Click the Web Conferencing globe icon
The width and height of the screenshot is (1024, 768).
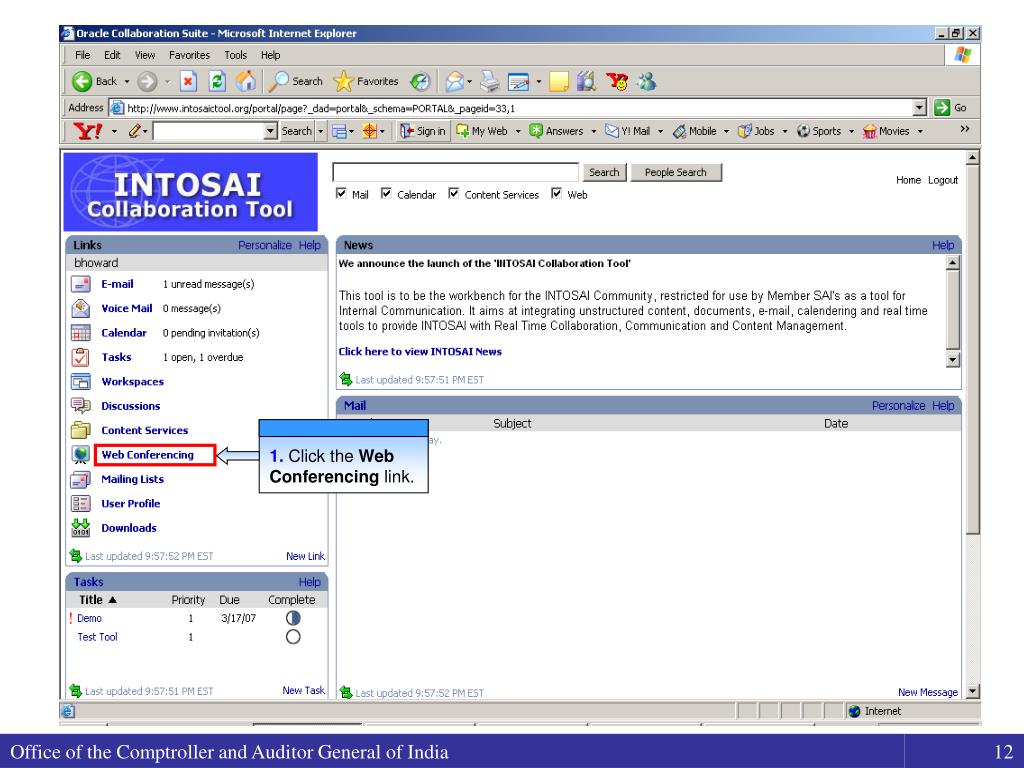[x=80, y=455]
